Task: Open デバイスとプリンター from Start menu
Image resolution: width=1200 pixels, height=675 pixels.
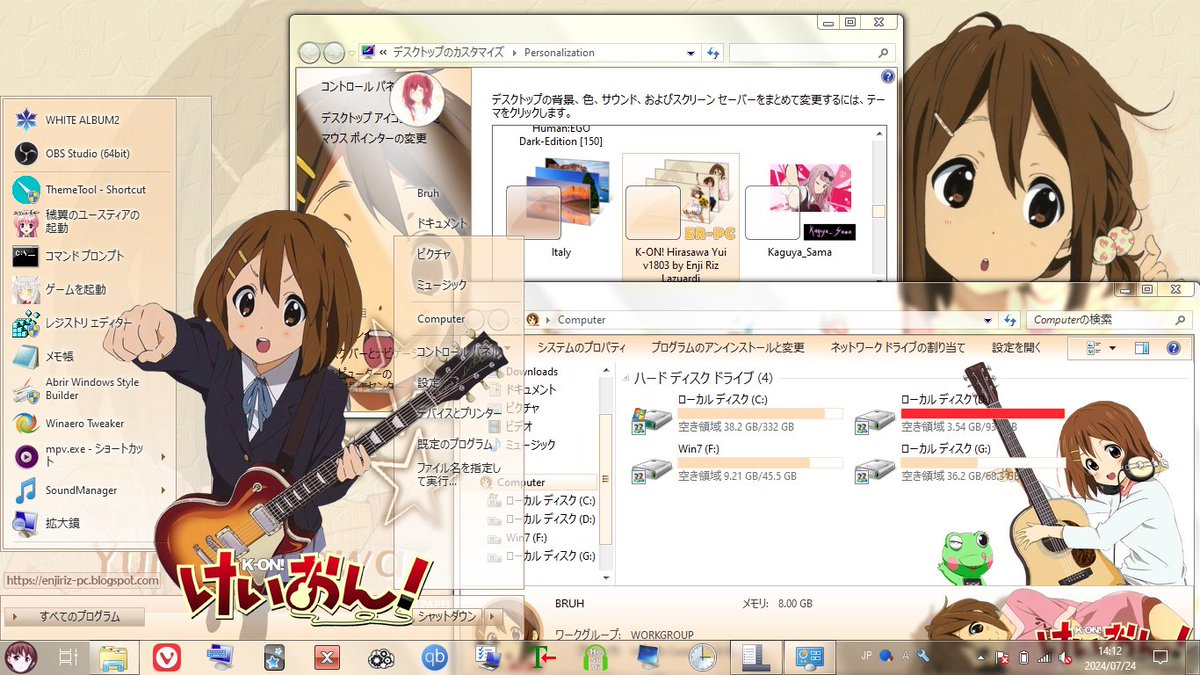Action: pyautogui.click(x=459, y=413)
